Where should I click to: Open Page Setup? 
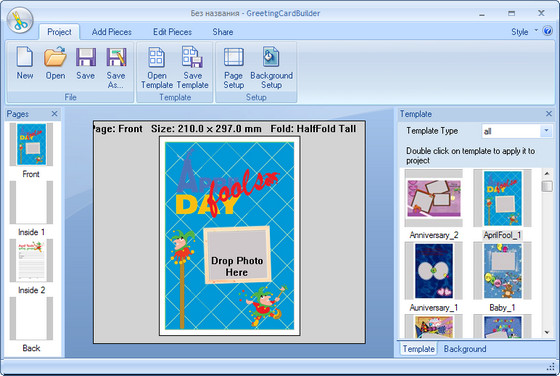pyautogui.click(x=234, y=67)
